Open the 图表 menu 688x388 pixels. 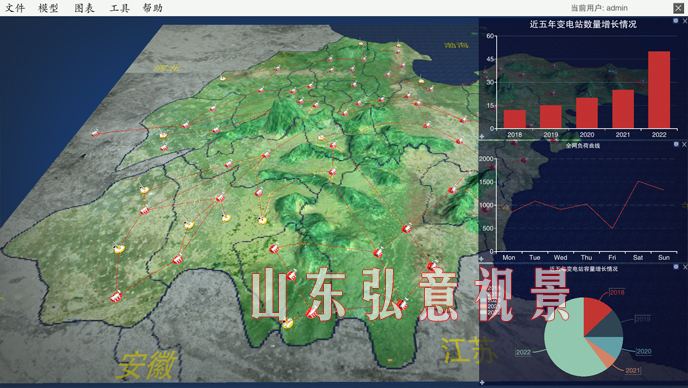pyautogui.click(x=84, y=8)
